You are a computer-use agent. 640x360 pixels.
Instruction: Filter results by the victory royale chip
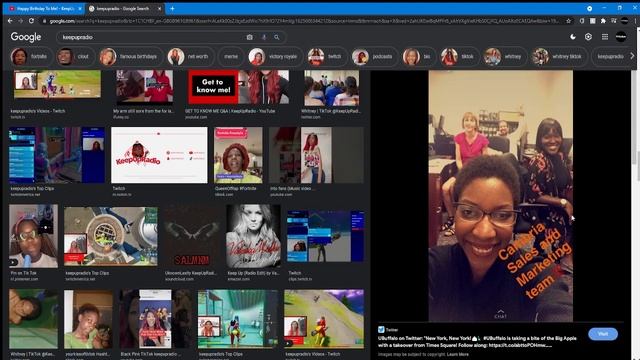[x=275, y=56]
